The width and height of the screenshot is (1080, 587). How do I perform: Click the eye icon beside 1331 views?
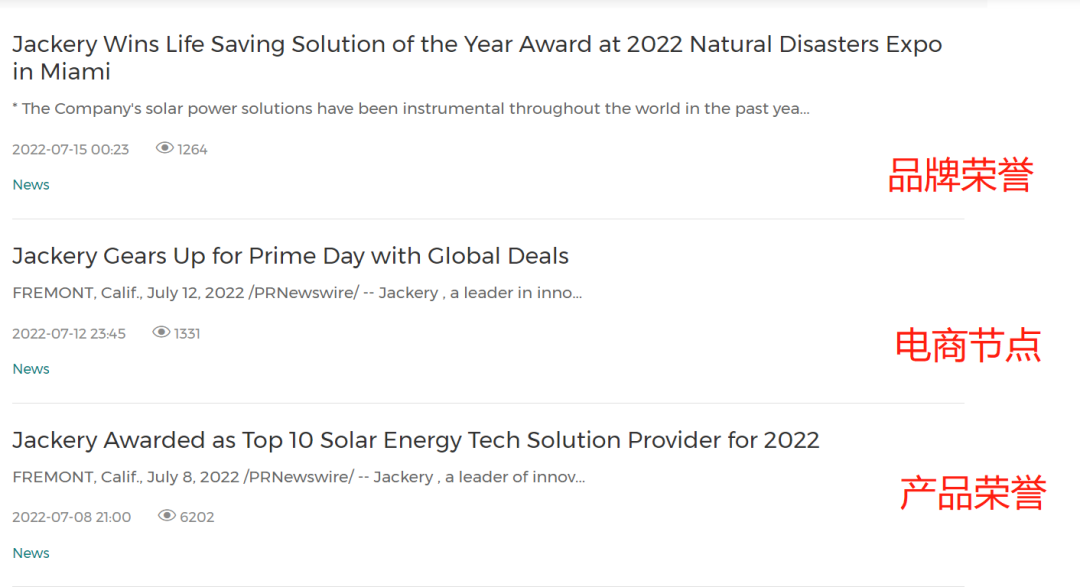point(161,333)
